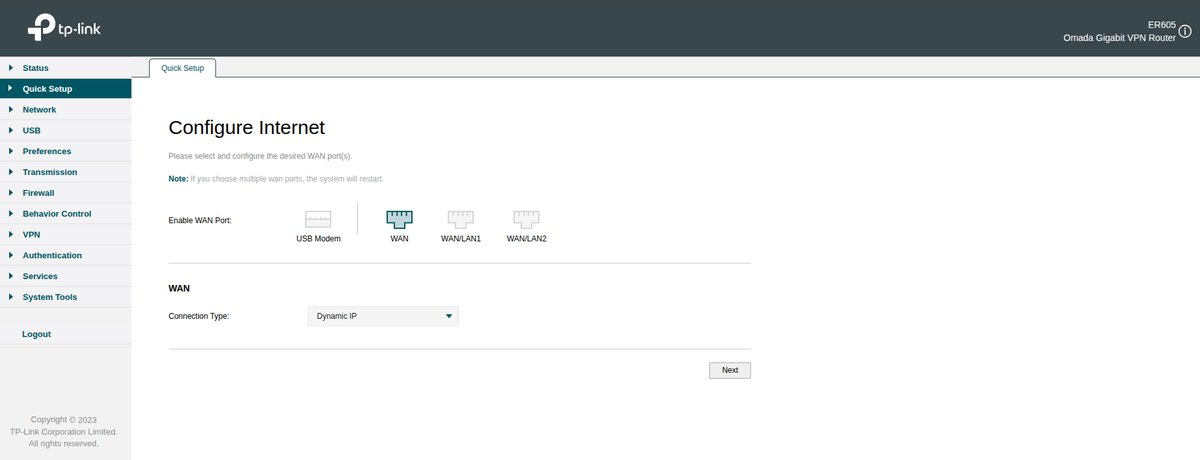Click the Configure Internet heading
The width and height of the screenshot is (1200, 460).
point(247,128)
